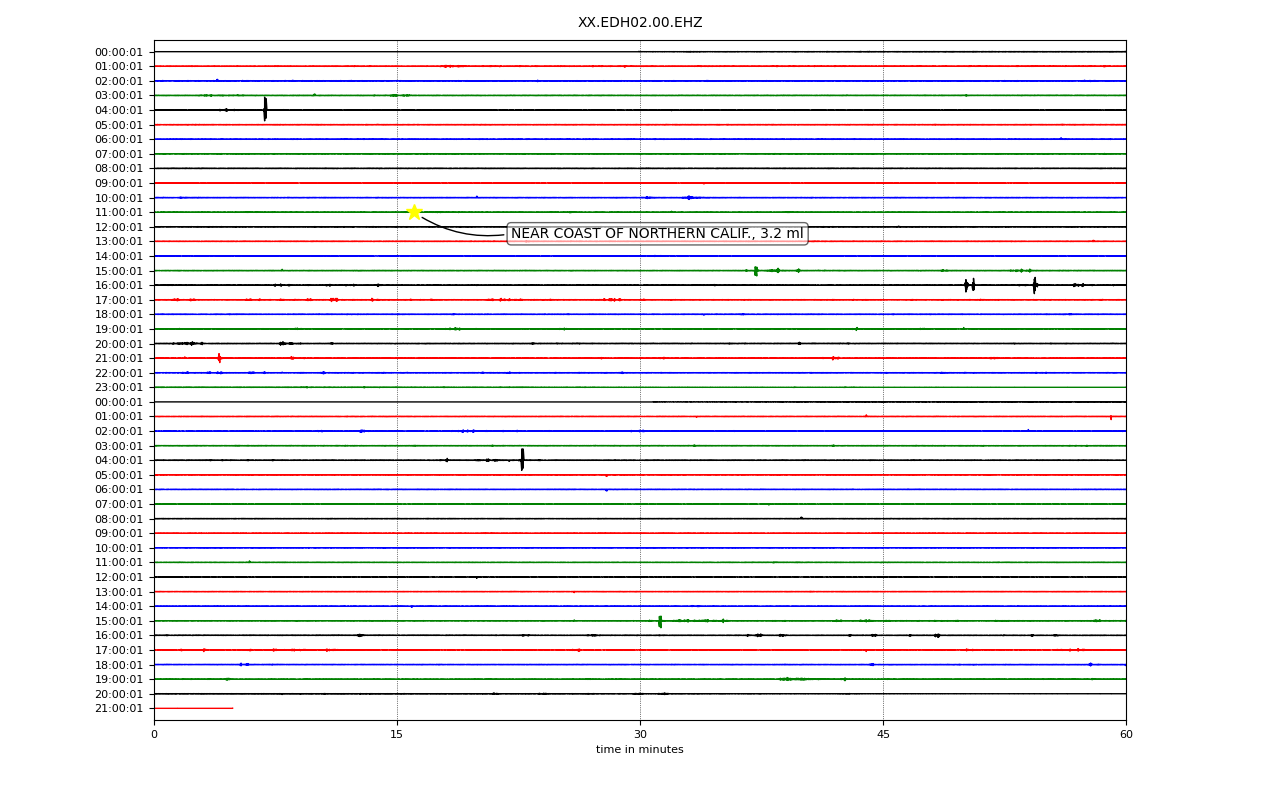The image size is (1280, 800).
Task: Click the yellow star earthquake marker
Action: point(414,212)
